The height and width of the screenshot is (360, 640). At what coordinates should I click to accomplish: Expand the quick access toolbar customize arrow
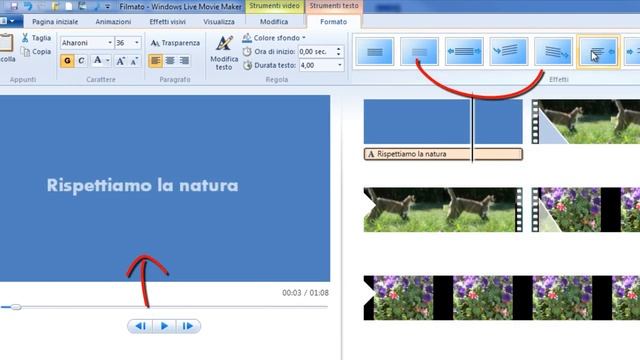click(108, 7)
